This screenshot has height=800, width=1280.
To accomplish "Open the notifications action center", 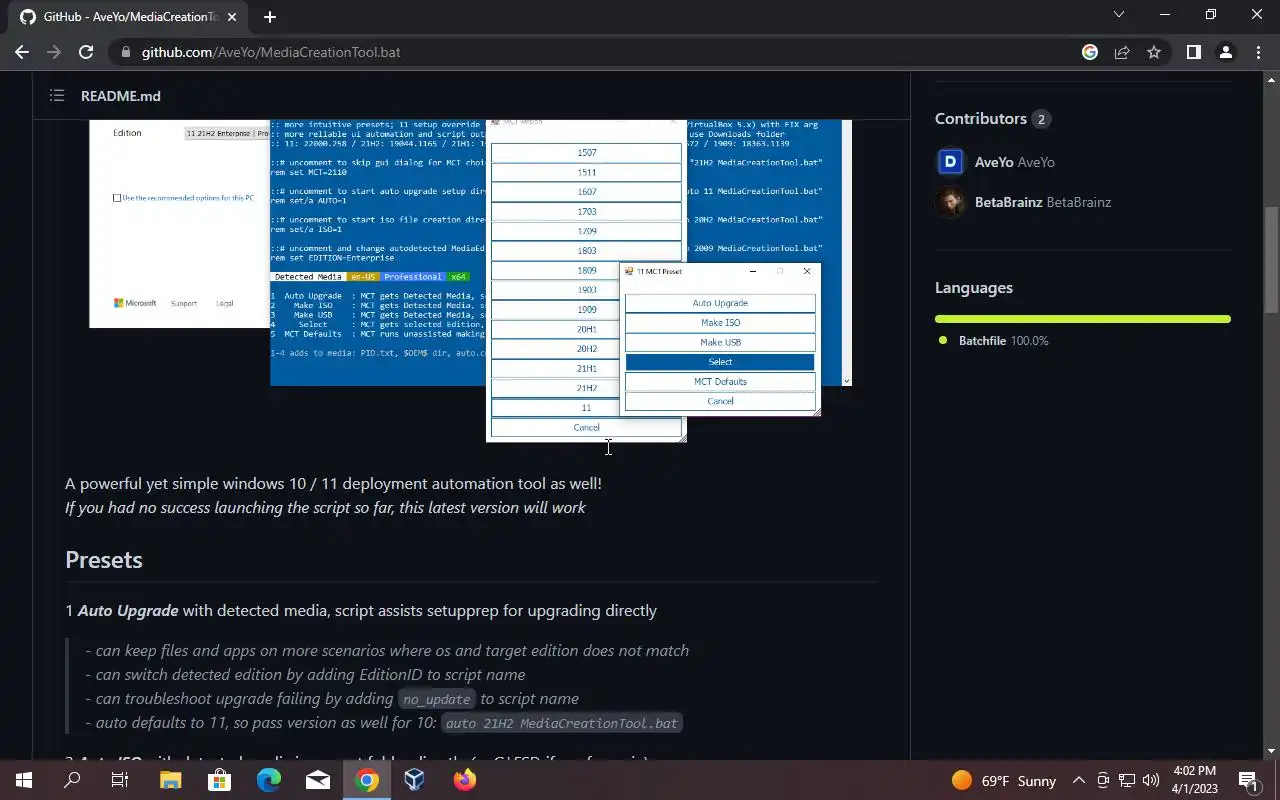I will pyautogui.click(x=1248, y=780).
